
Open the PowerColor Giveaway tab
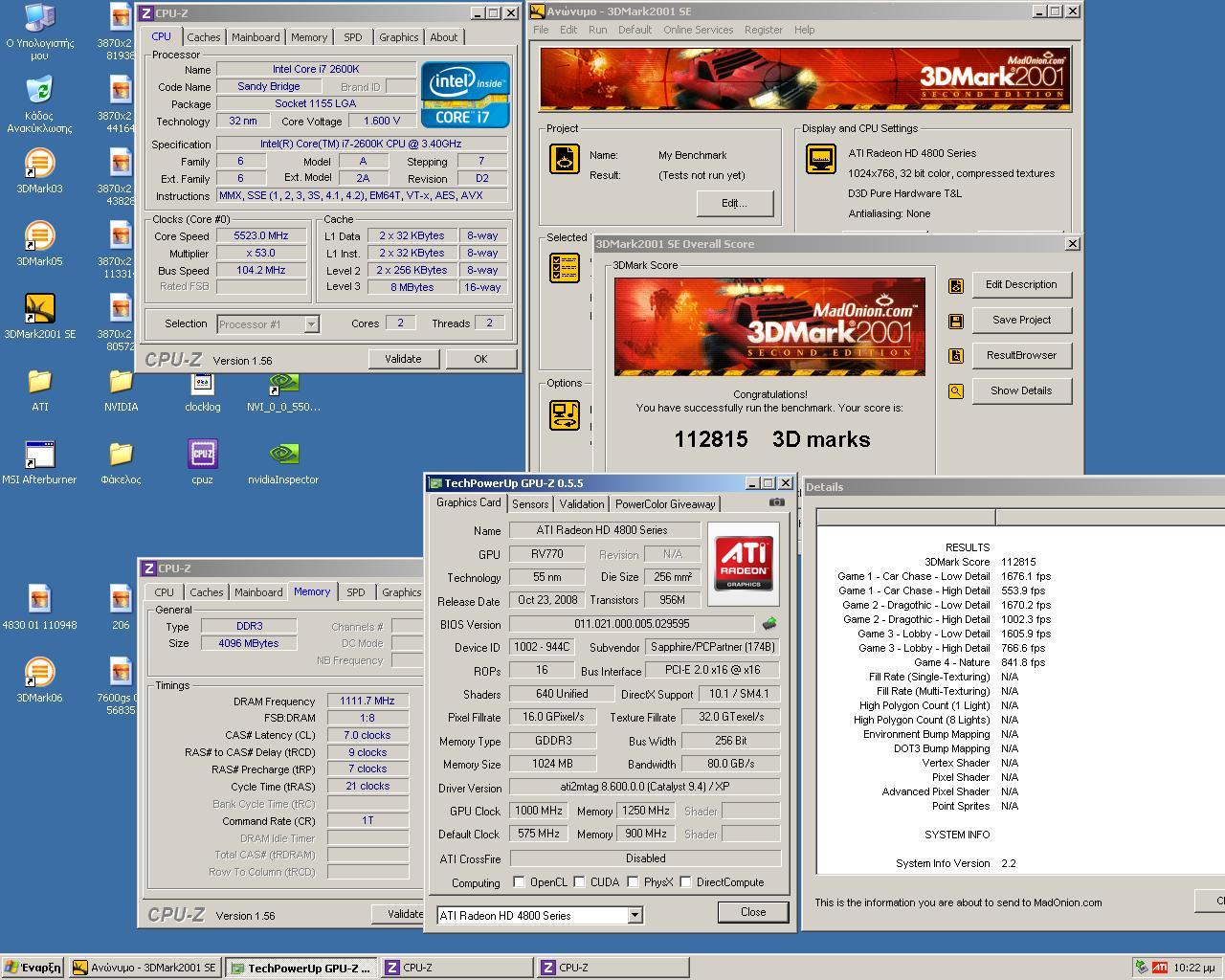click(x=665, y=504)
